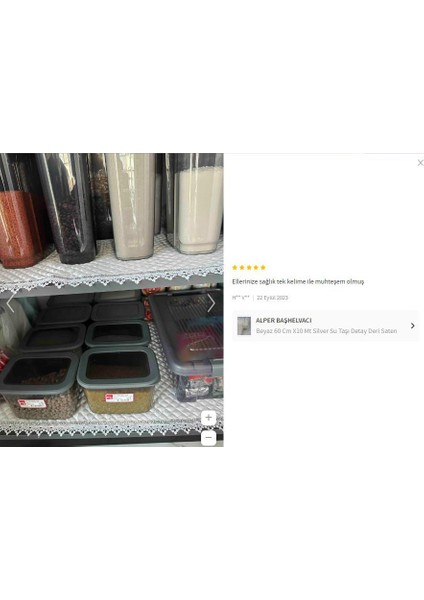Open the product thumbnail image
Screen dimensions: 424x600
[x=244, y=326]
